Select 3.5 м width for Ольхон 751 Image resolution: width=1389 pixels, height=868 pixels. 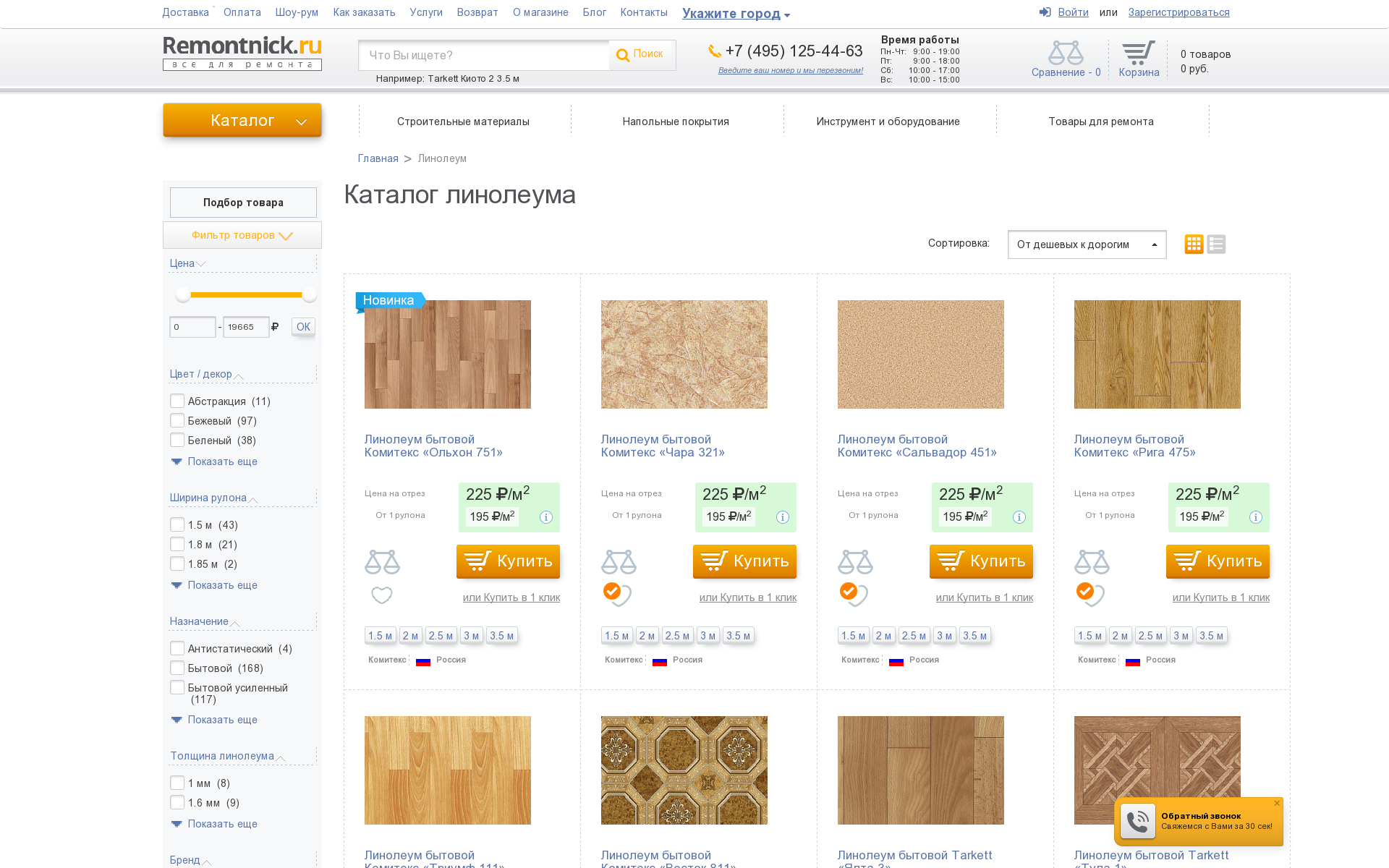501,636
